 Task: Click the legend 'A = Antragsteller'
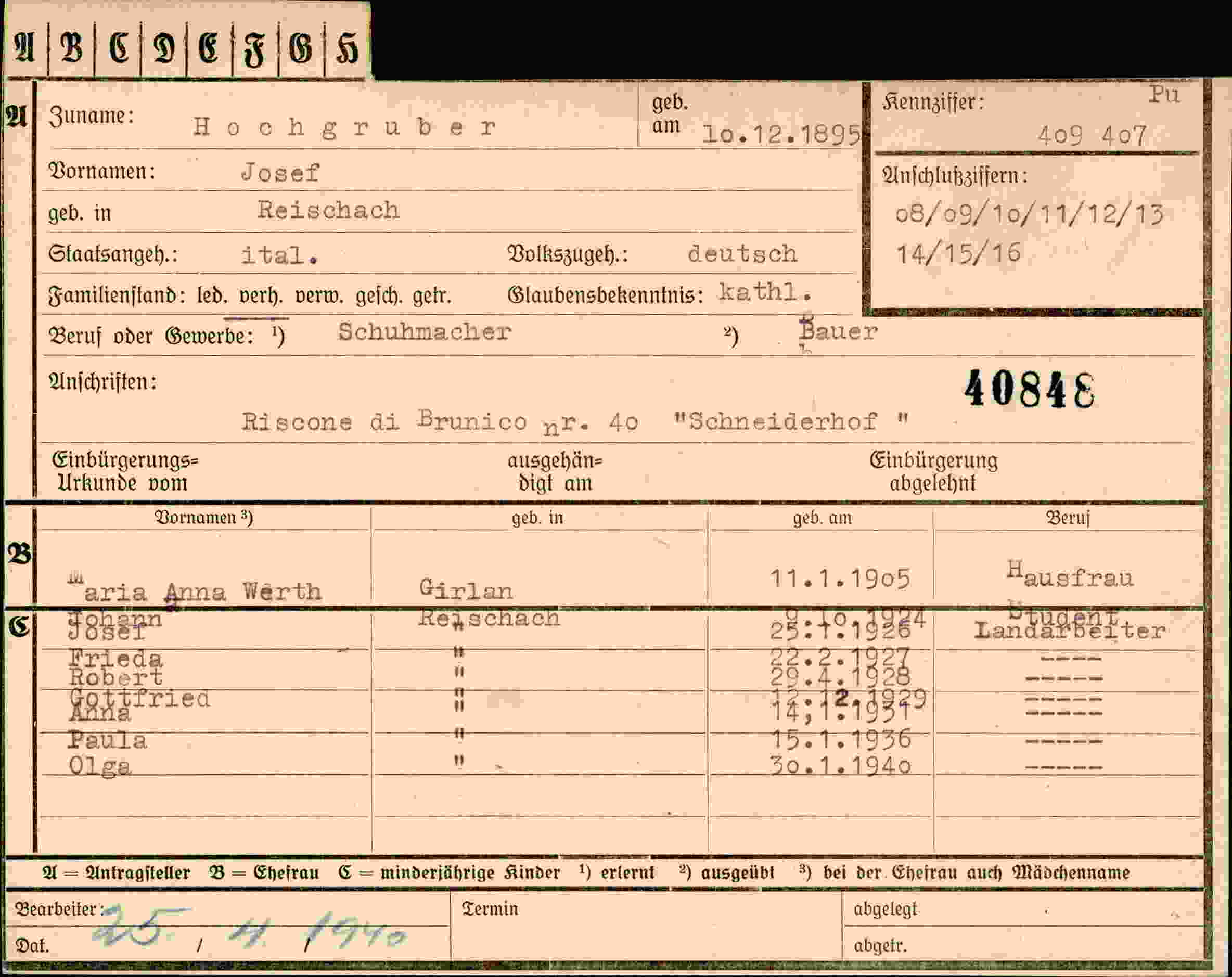[116, 872]
